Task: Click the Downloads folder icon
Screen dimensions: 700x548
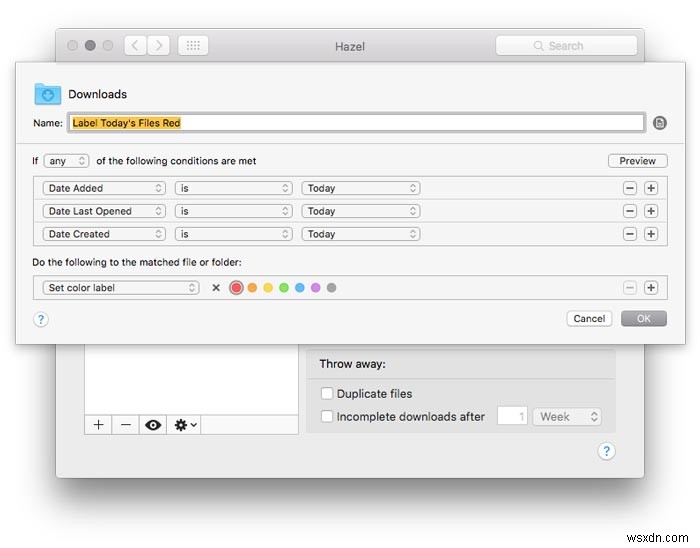Action: click(47, 94)
